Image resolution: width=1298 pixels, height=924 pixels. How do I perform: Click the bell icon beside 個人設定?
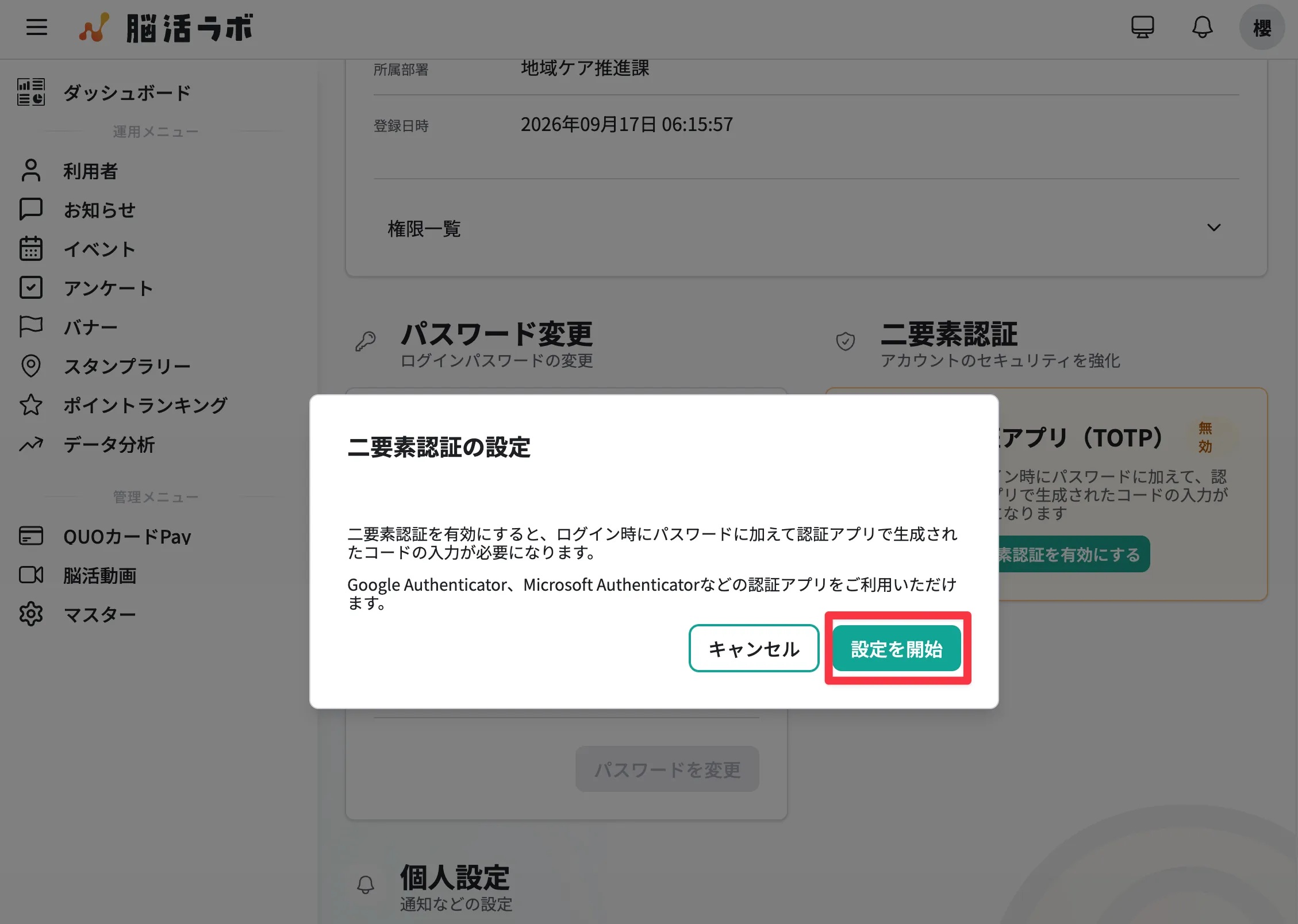(x=366, y=884)
